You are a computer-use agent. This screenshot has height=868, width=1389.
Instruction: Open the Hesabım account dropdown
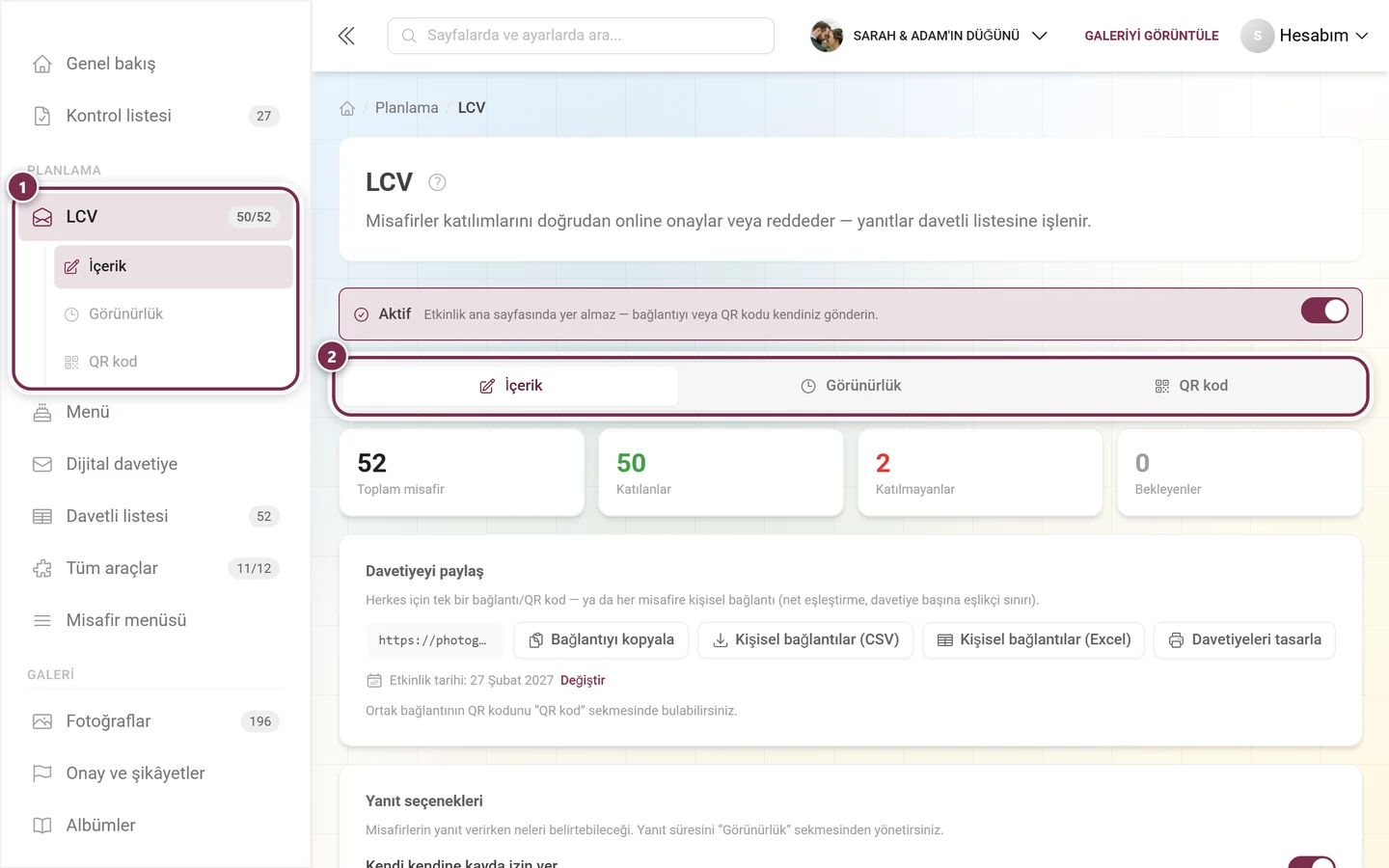(x=1304, y=36)
